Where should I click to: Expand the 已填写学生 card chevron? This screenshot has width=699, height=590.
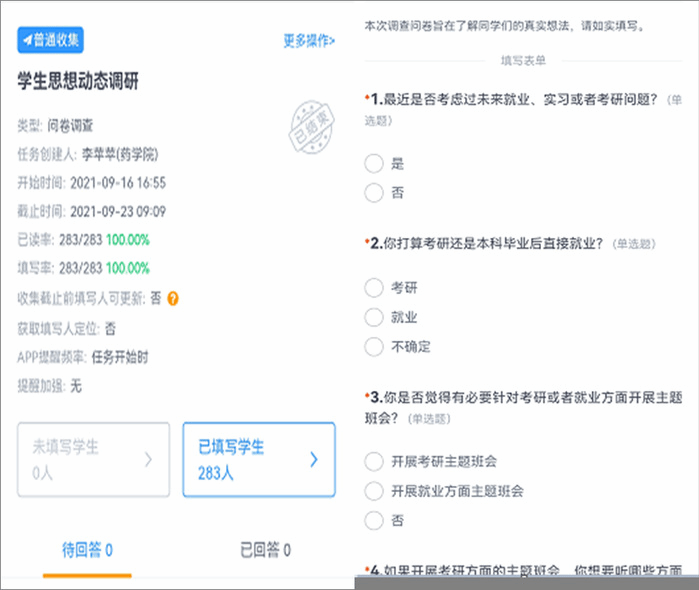tap(313, 460)
